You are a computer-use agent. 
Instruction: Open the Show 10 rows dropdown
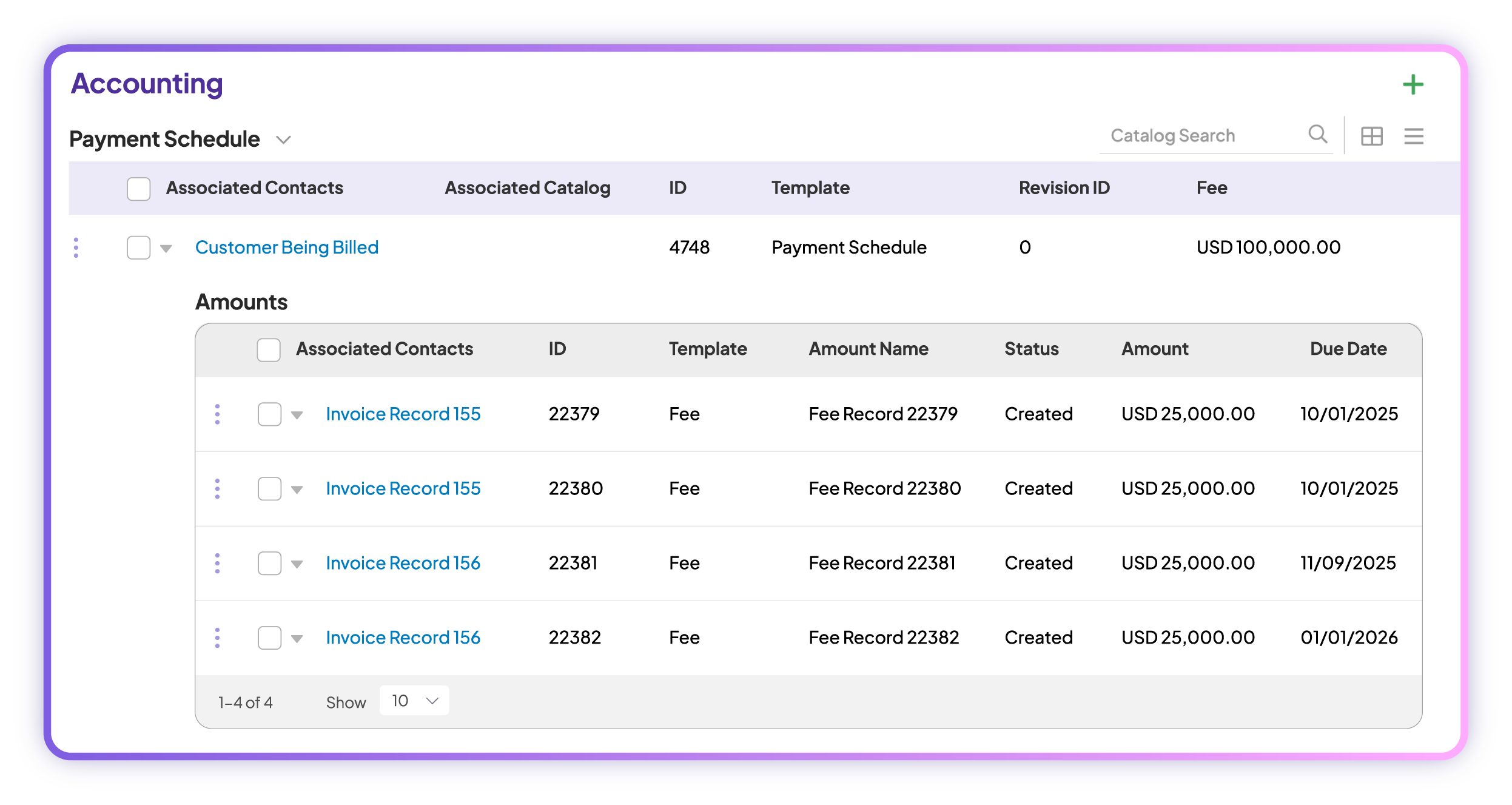415,701
